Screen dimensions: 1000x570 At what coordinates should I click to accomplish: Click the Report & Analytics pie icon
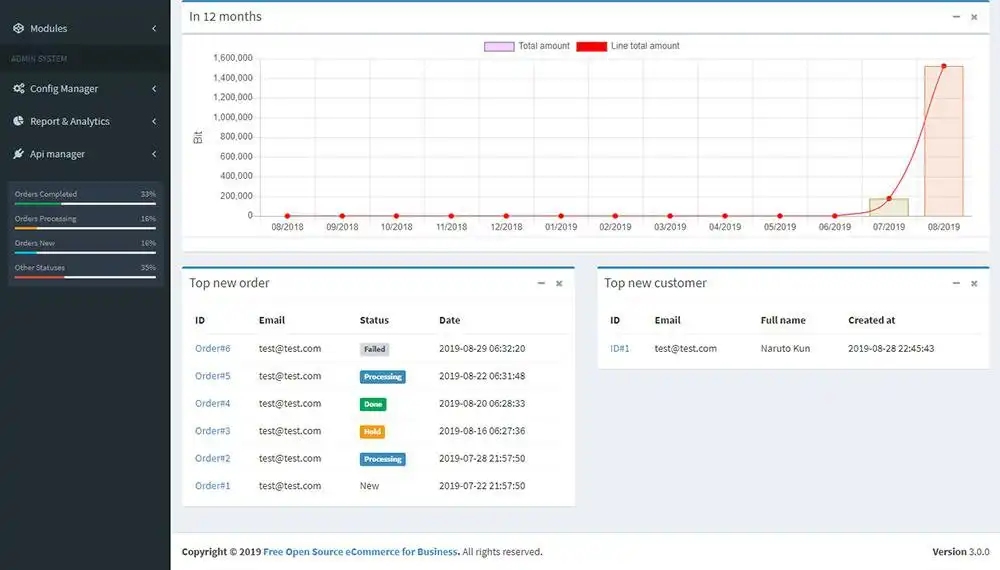(x=18, y=121)
